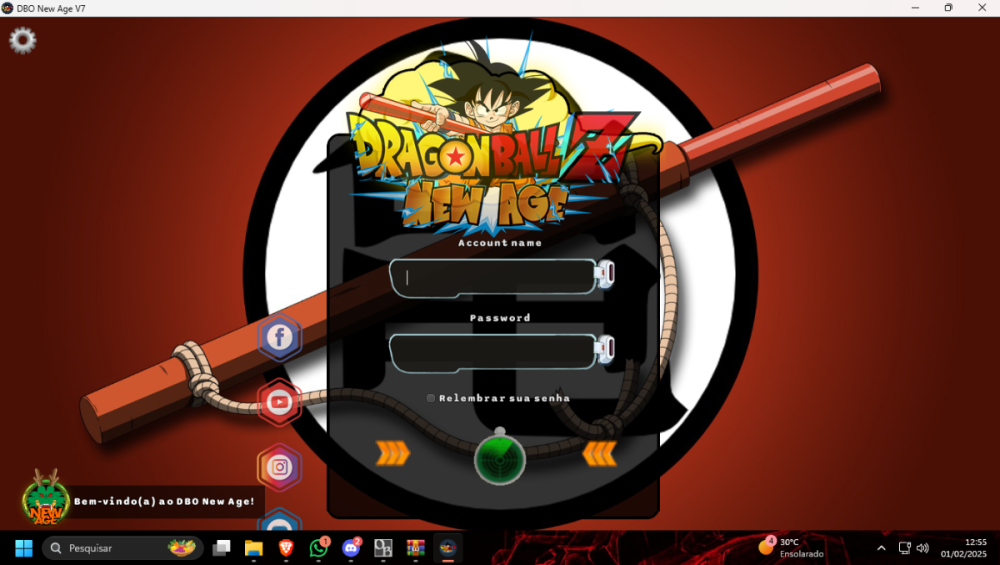The width and height of the screenshot is (1000, 565).
Task: Click the Shenron New Age logo
Action: 45,497
